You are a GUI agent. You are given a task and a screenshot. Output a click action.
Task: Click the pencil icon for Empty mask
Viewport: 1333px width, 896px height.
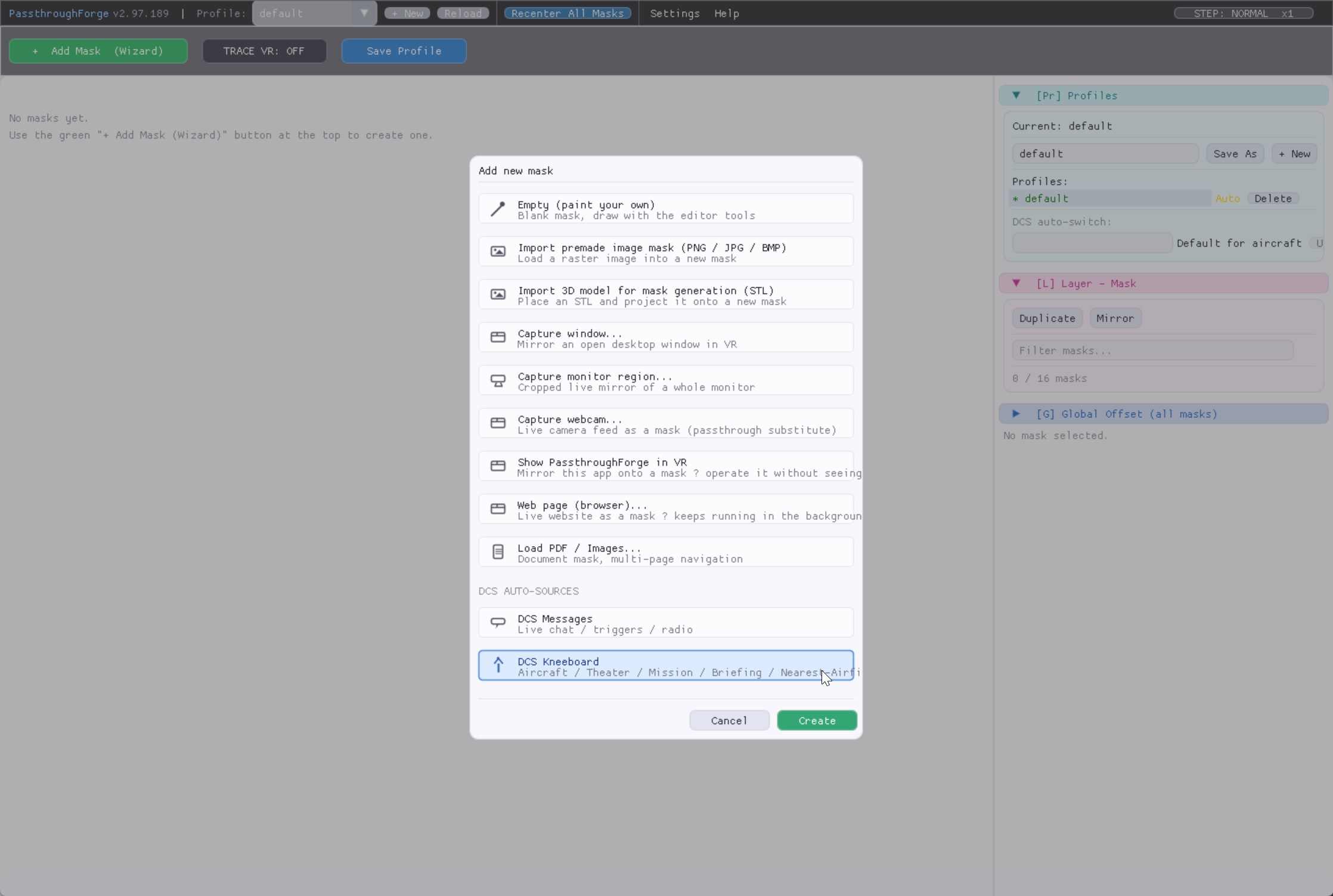498,209
